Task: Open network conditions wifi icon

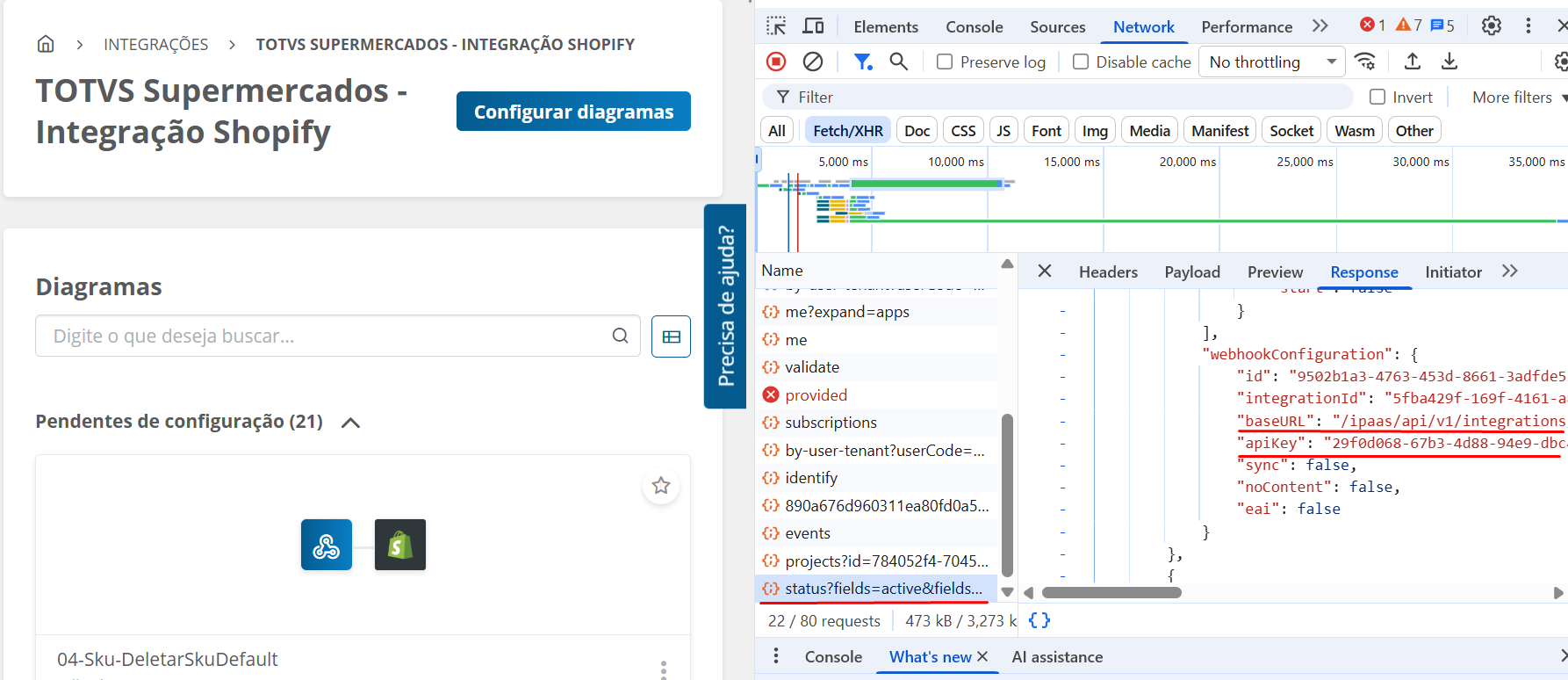Action: [x=1365, y=61]
